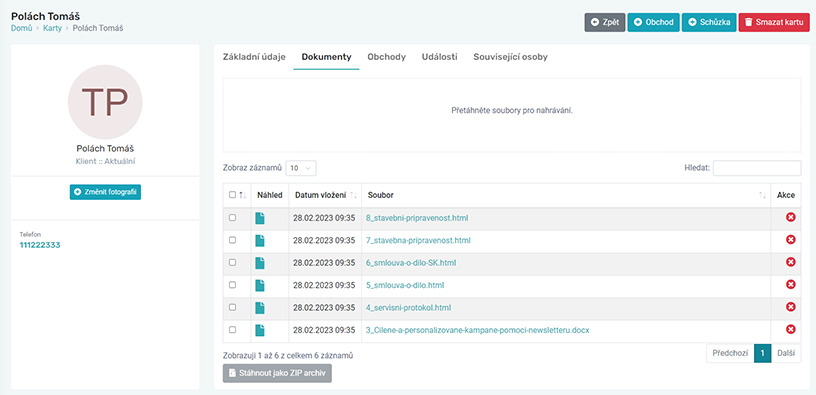Delete 4_servisni-protokol.html with its red X icon
The image size is (816, 395).
790,307
